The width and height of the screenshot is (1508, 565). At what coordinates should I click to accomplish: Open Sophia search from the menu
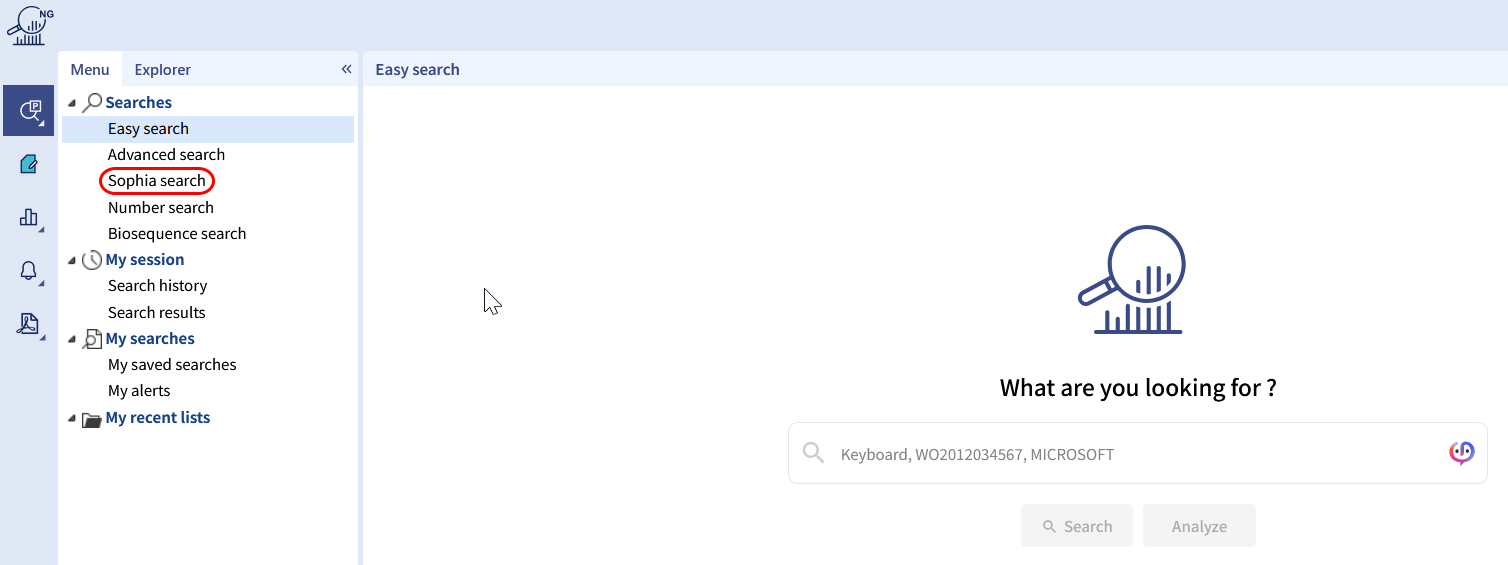[x=157, y=181]
